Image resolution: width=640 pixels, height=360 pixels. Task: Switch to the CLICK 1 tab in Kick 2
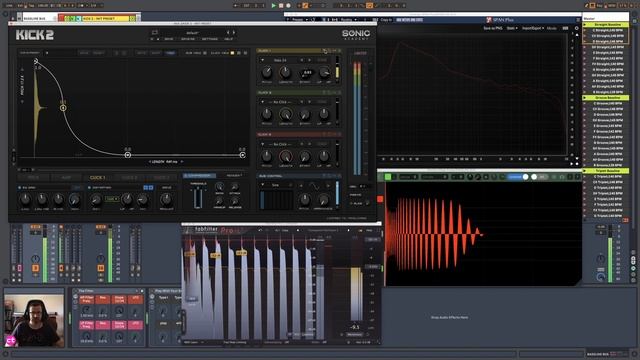(x=98, y=178)
